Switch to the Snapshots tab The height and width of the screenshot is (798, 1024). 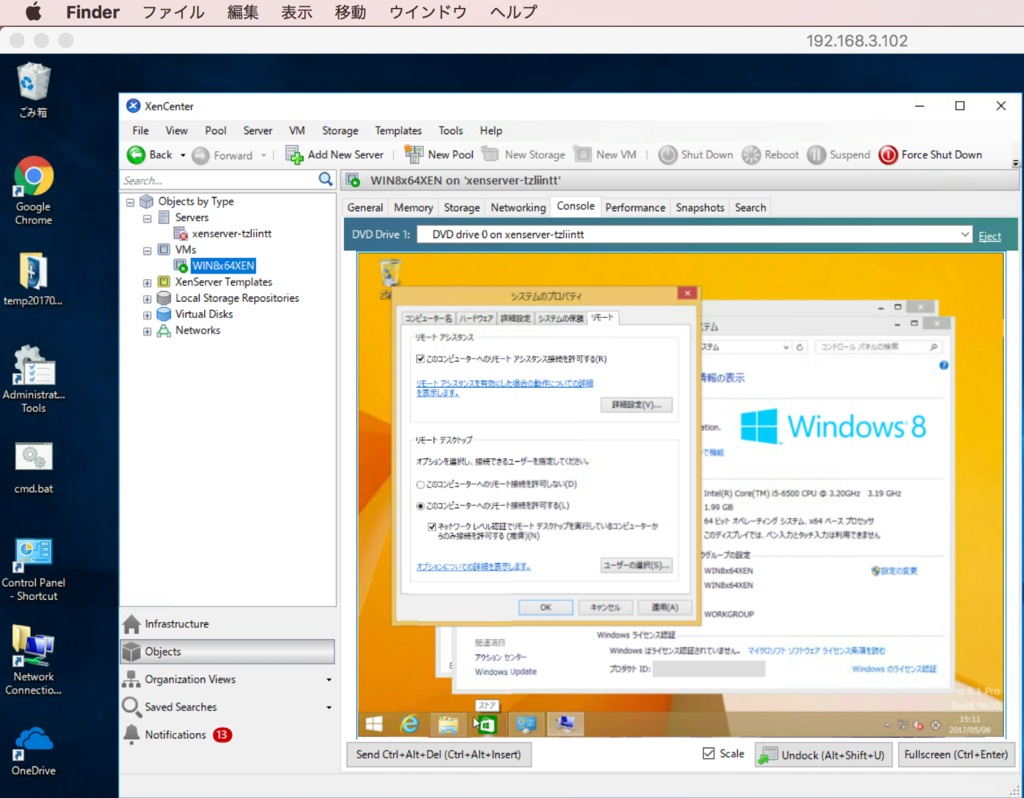click(x=700, y=207)
